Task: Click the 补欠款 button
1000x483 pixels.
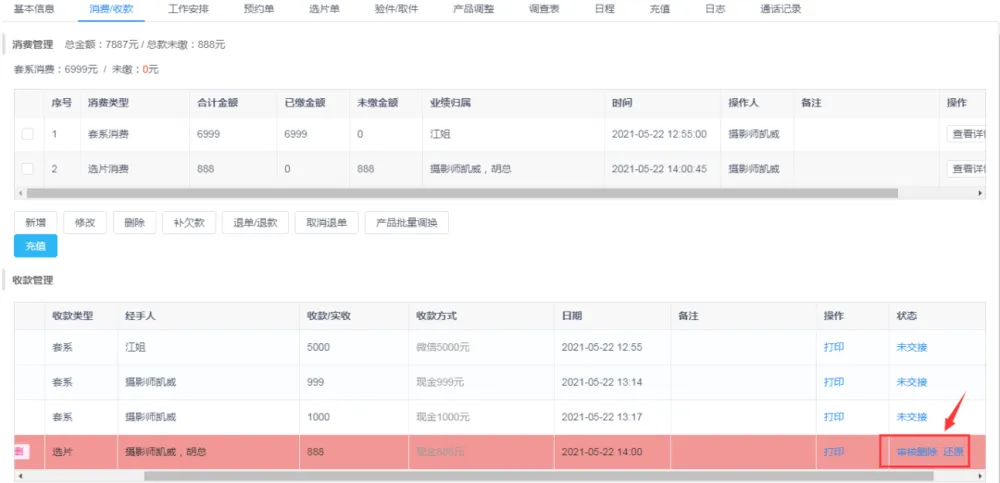Action: click(189, 223)
